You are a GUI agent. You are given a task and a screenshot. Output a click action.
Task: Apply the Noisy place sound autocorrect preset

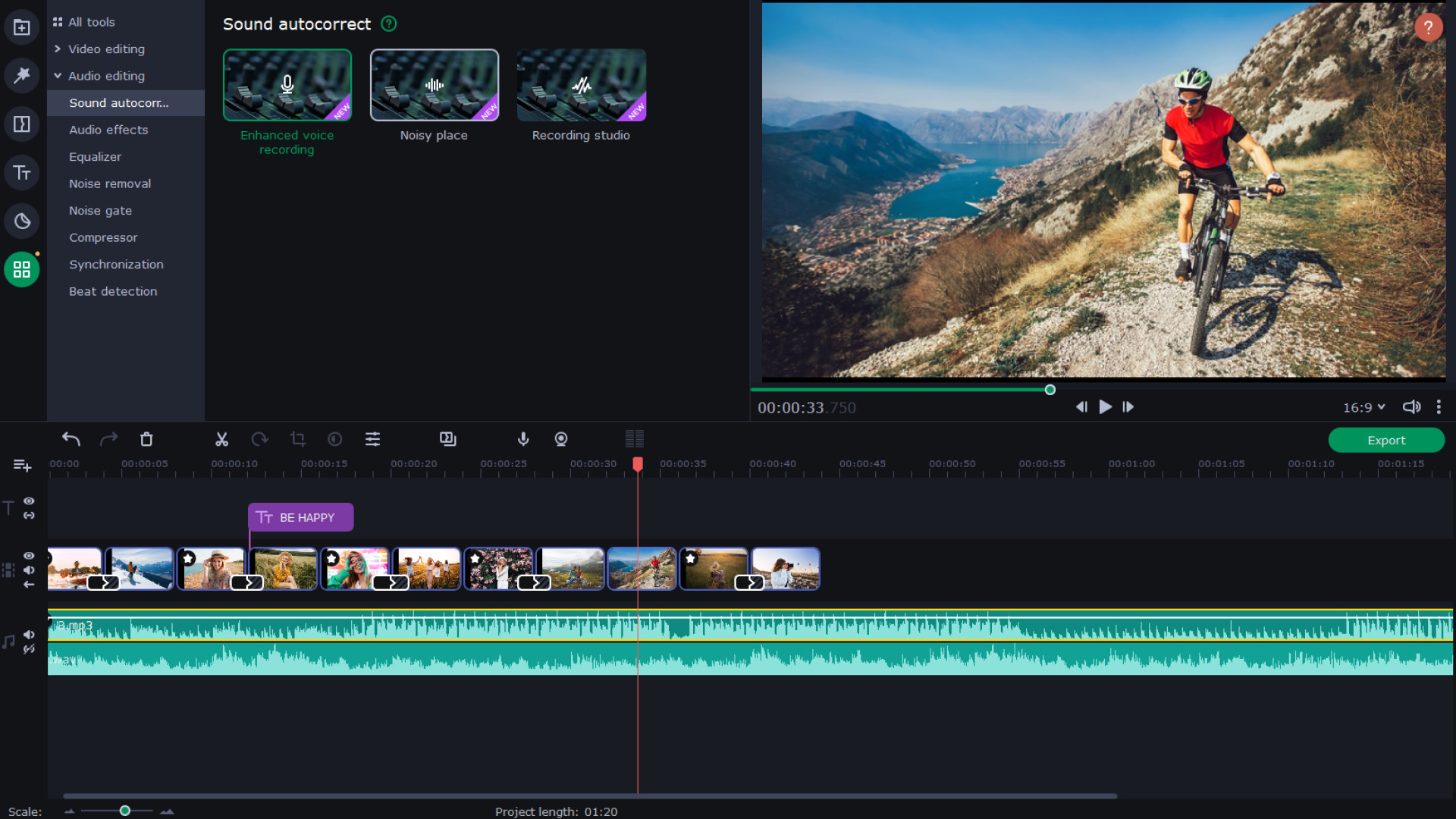coord(434,85)
